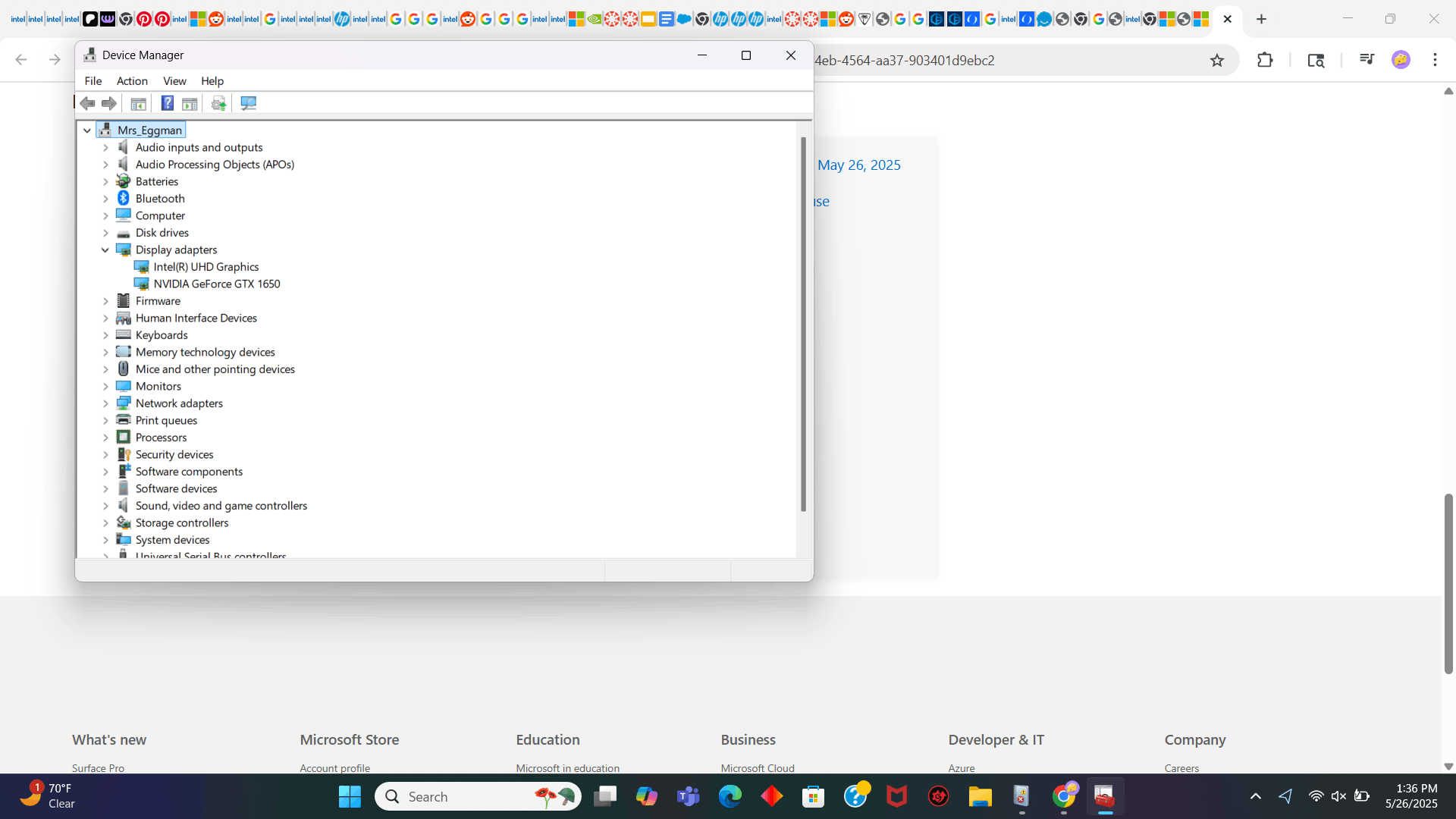The image size is (1456, 819).
Task: Collapse the Mrs_Eggman root node
Action: (x=87, y=130)
